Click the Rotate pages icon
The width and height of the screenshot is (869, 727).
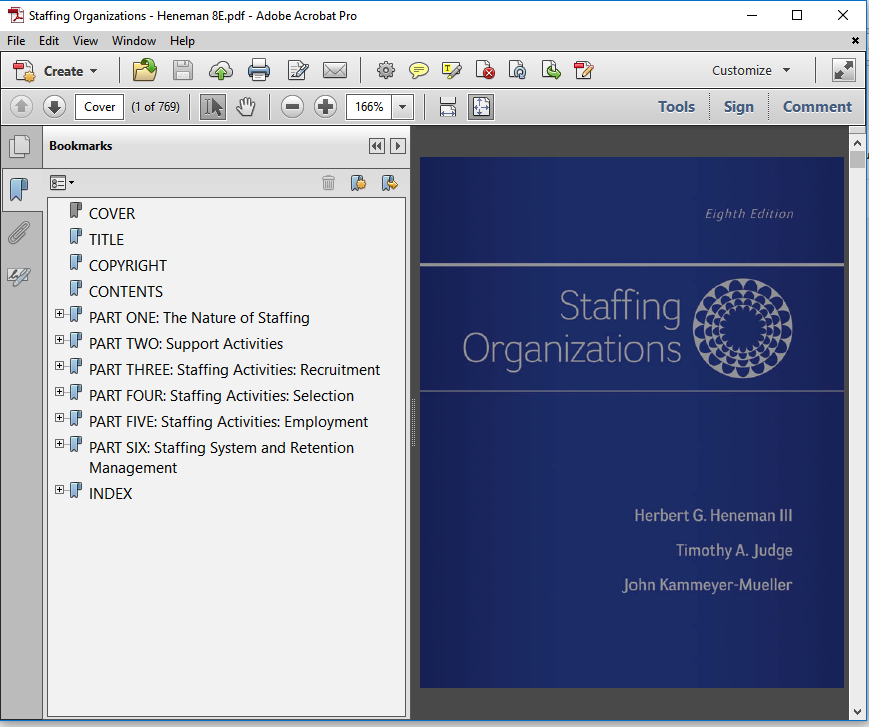coord(517,70)
